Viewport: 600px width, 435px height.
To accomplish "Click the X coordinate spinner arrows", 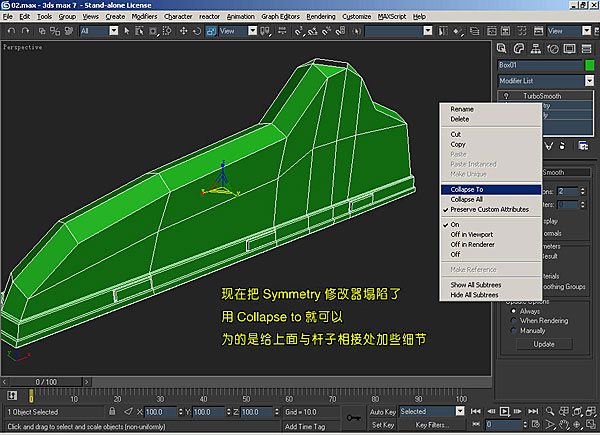I will 180,412.
